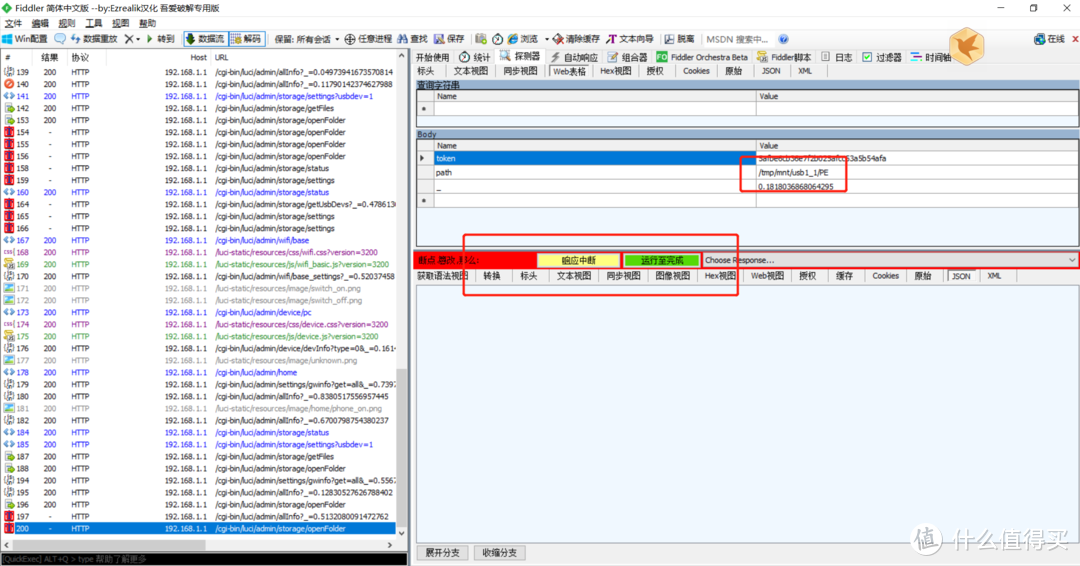Click the blue help question mark icon

[783, 39]
